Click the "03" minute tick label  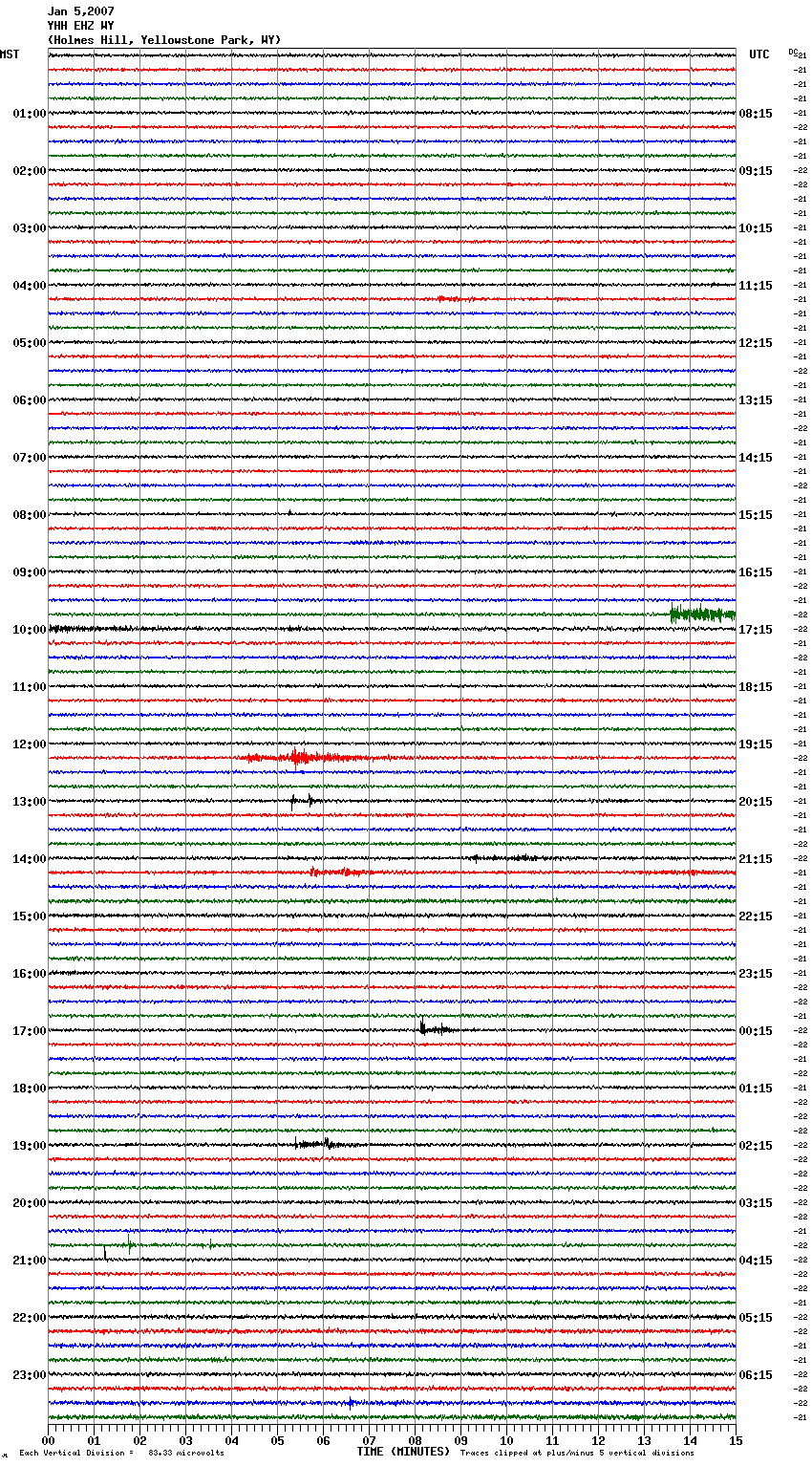tap(186, 1441)
